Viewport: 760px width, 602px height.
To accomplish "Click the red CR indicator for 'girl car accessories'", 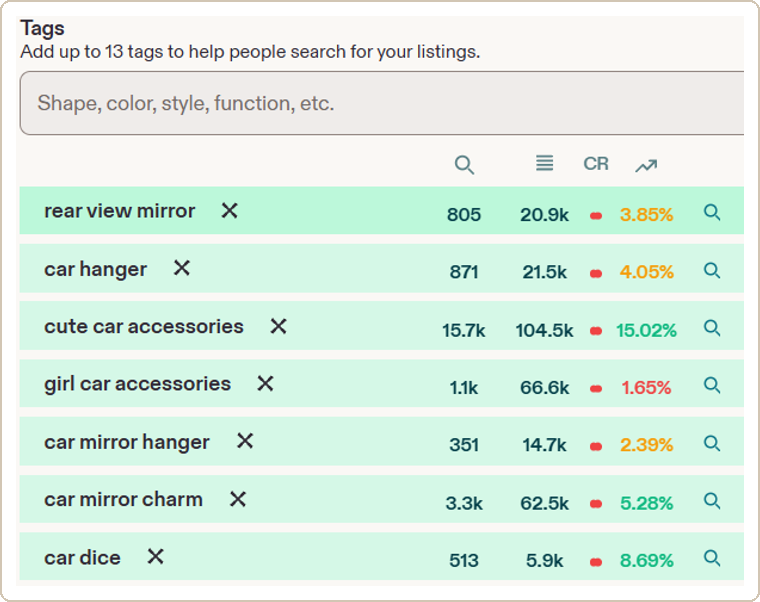I will point(596,389).
